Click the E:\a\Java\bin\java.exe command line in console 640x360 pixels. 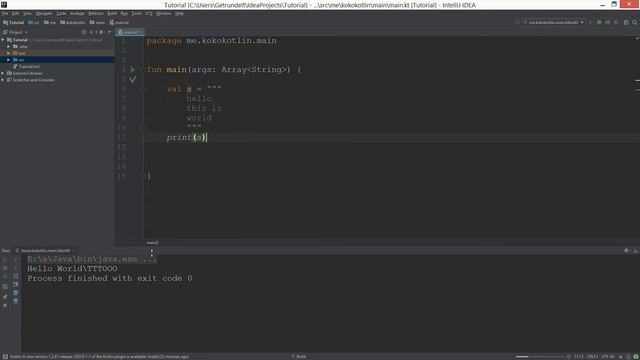tap(92, 259)
